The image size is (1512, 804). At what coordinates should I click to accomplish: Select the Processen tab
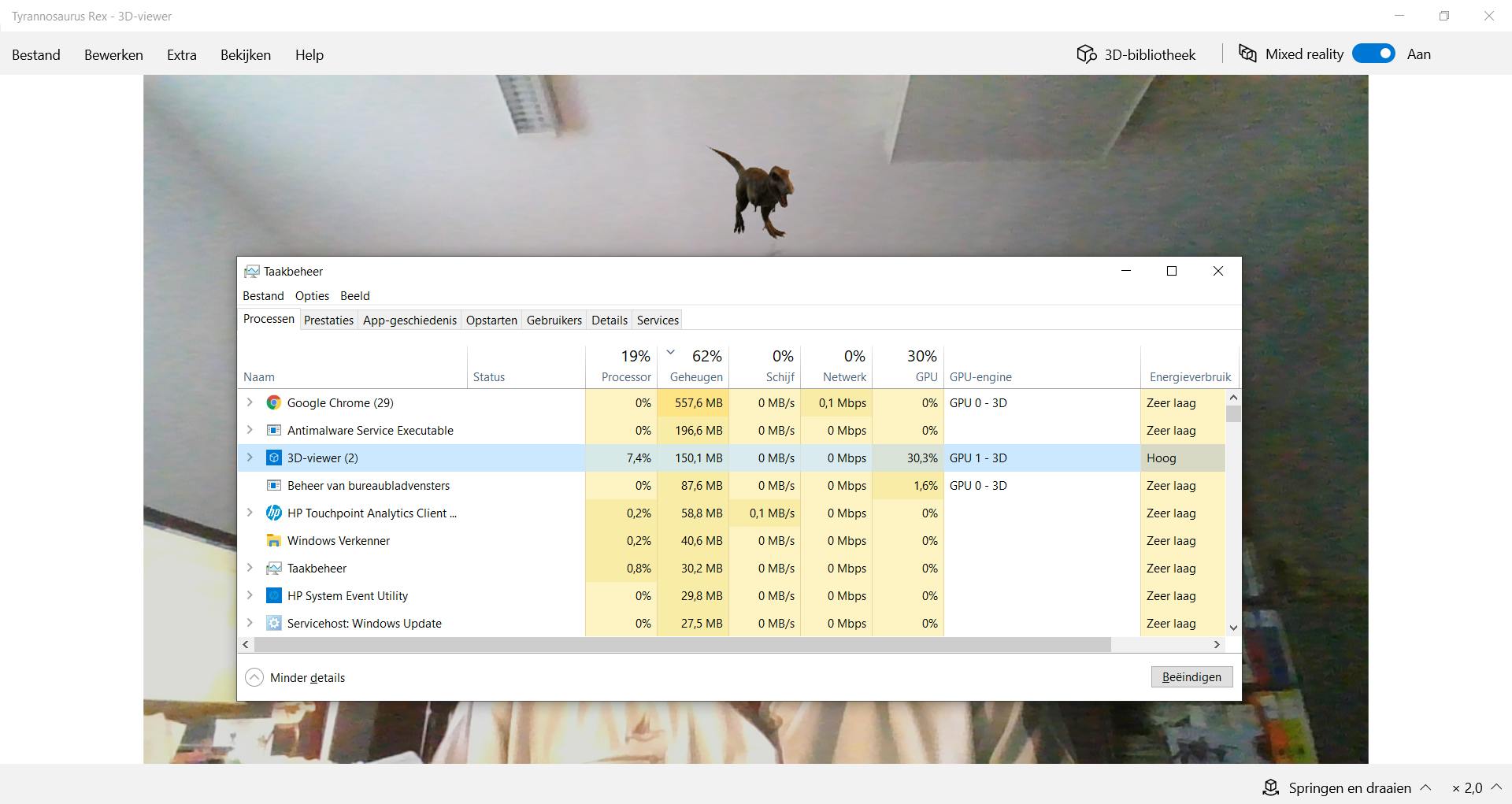click(269, 319)
